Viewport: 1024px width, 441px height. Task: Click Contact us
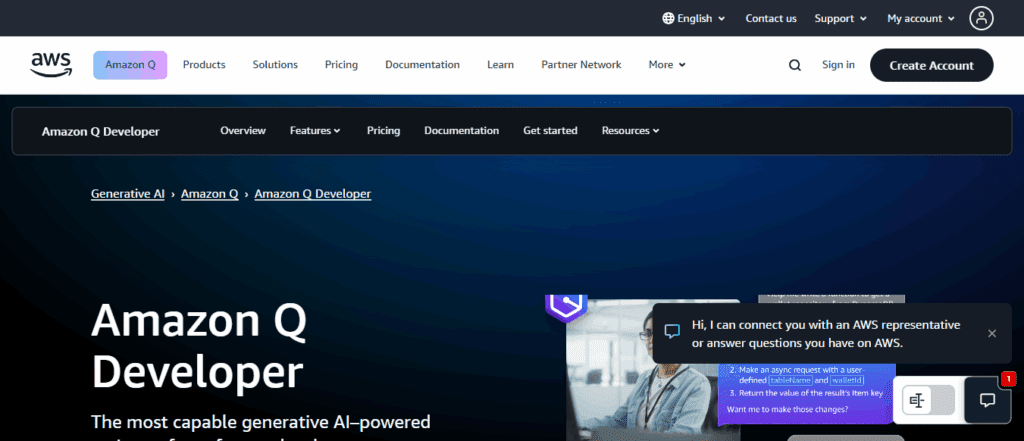(771, 18)
